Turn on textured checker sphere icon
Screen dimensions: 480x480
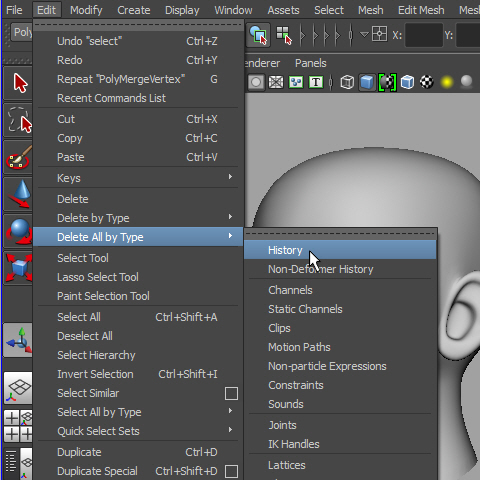coord(426,82)
